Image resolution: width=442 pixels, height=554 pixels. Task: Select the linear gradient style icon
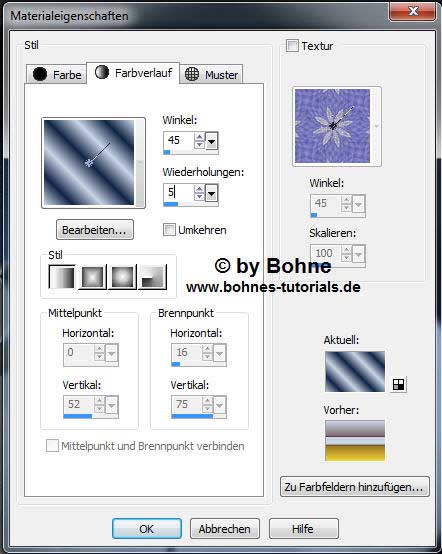click(x=62, y=277)
